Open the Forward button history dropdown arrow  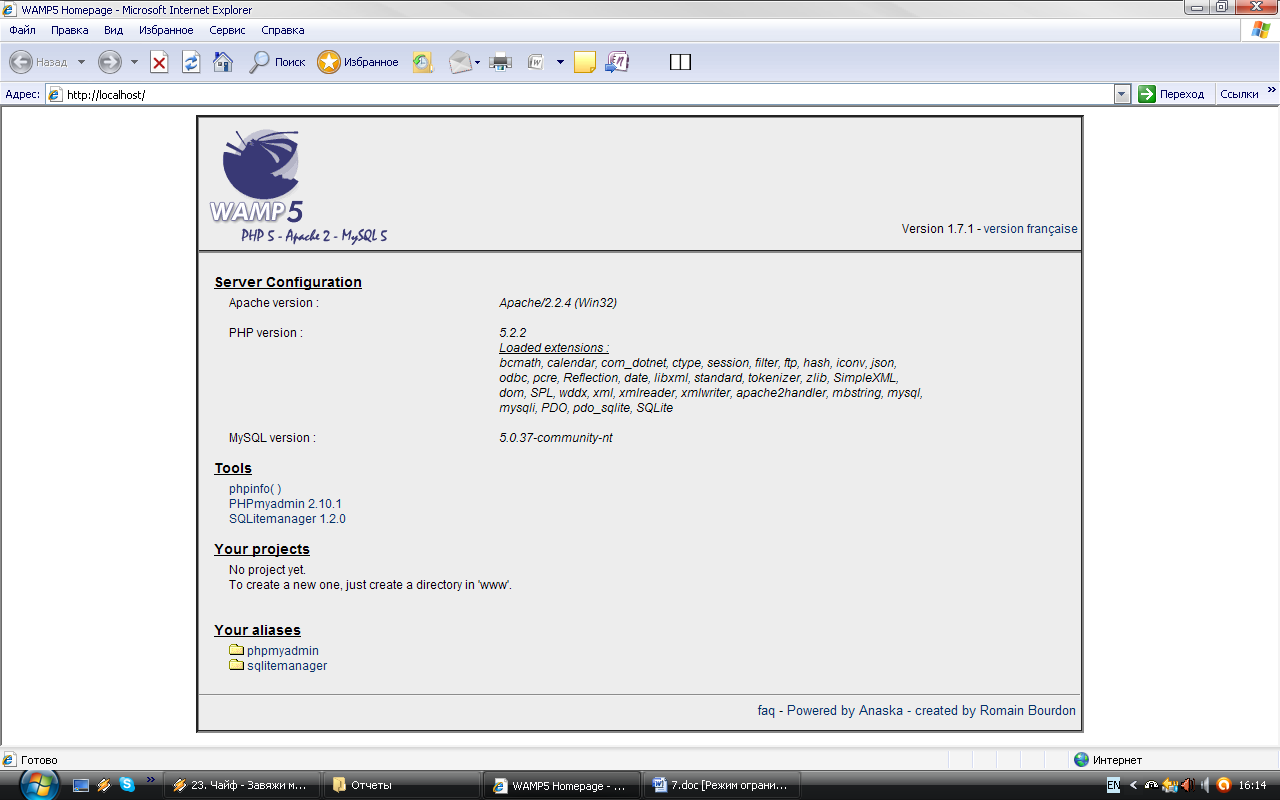tap(134, 62)
